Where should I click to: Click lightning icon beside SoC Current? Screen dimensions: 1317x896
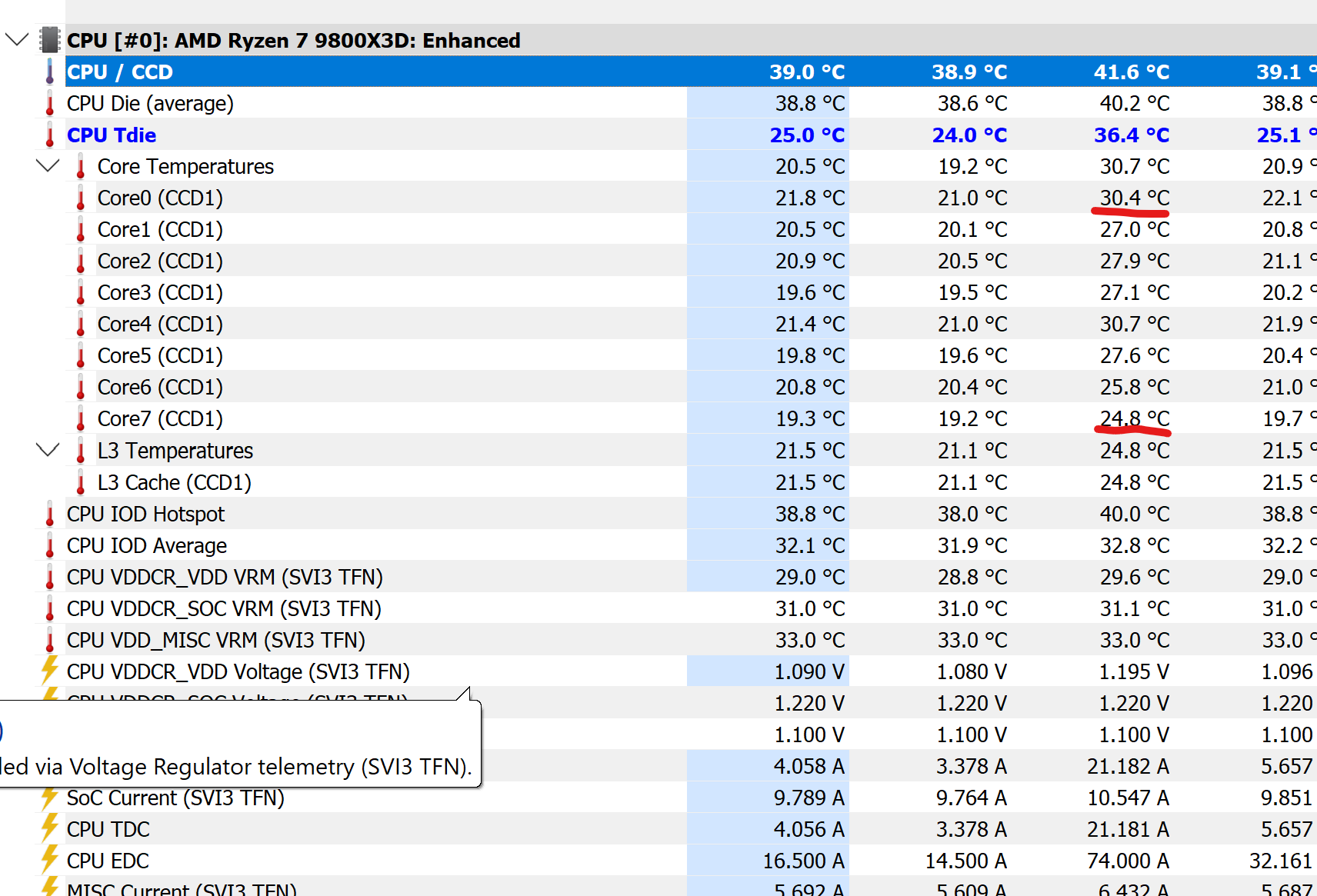pyautogui.click(x=50, y=798)
